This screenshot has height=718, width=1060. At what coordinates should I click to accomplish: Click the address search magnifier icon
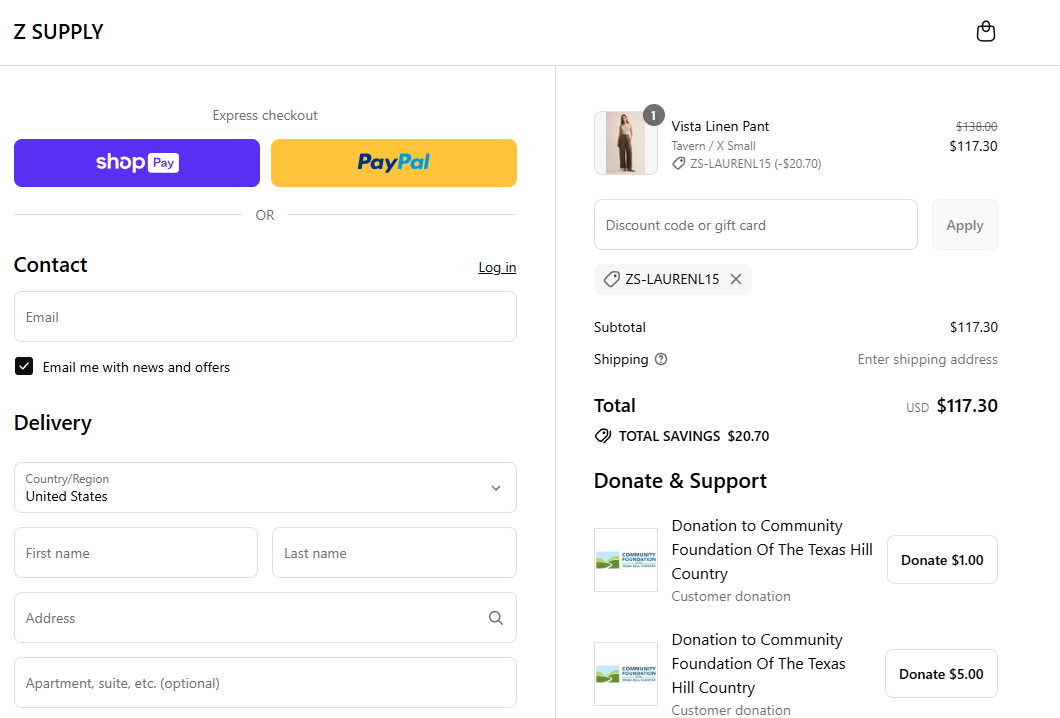click(496, 618)
